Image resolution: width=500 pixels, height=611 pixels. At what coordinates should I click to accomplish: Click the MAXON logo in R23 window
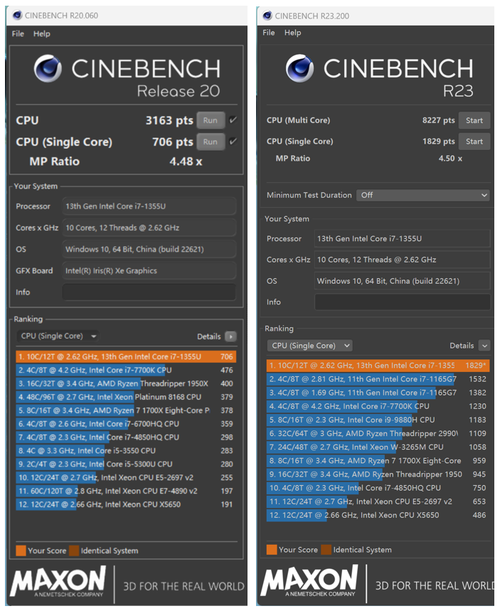pos(309,581)
